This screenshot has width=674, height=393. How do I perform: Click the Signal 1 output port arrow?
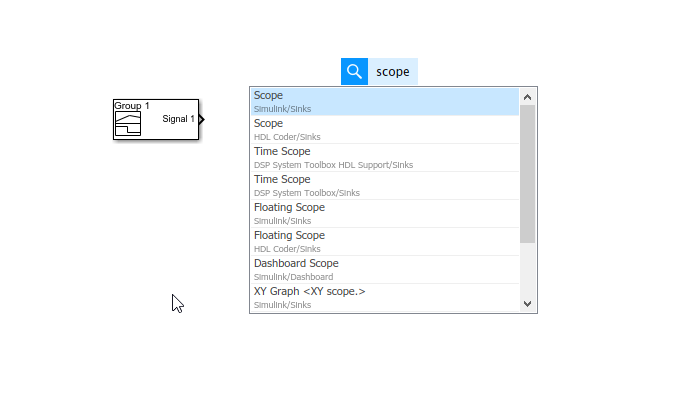[202, 119]
